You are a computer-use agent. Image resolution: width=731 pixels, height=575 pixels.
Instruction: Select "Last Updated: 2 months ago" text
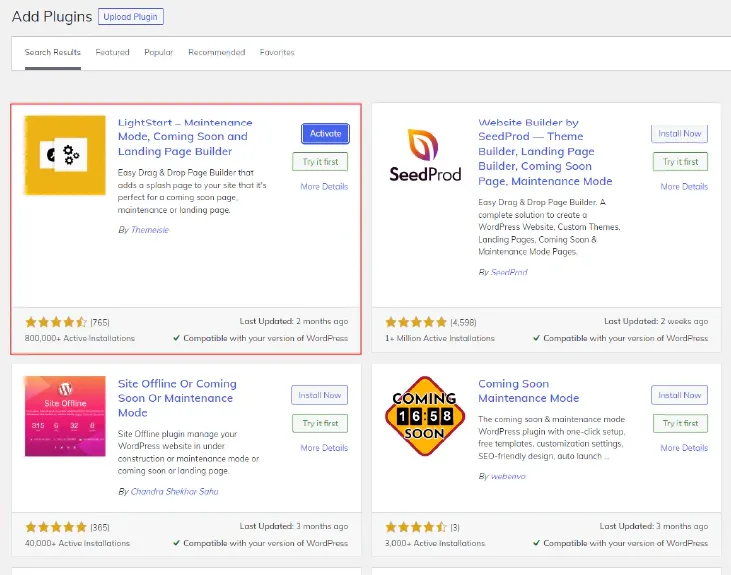pyautogui.click(x=294, y=321)
